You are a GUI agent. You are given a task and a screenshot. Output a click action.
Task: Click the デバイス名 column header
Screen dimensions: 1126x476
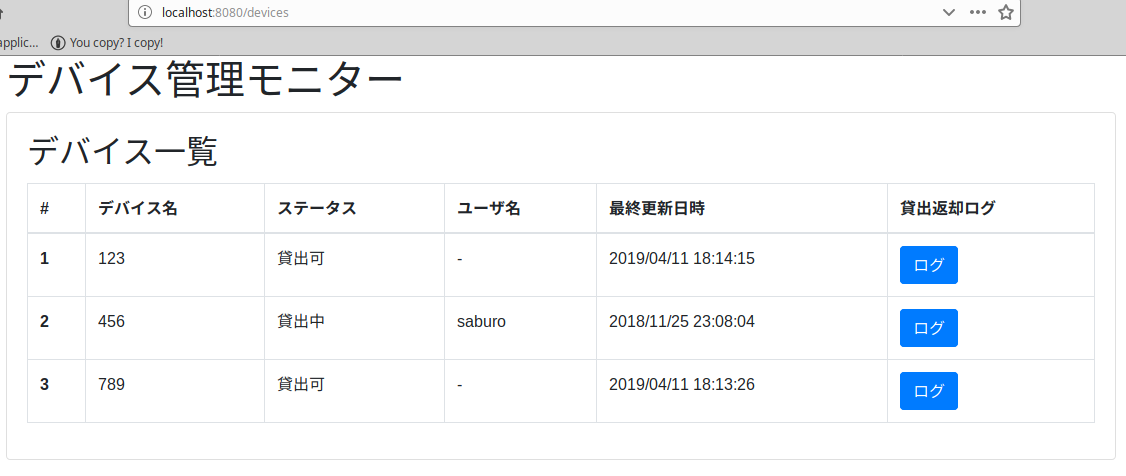(x=138, y=209)
